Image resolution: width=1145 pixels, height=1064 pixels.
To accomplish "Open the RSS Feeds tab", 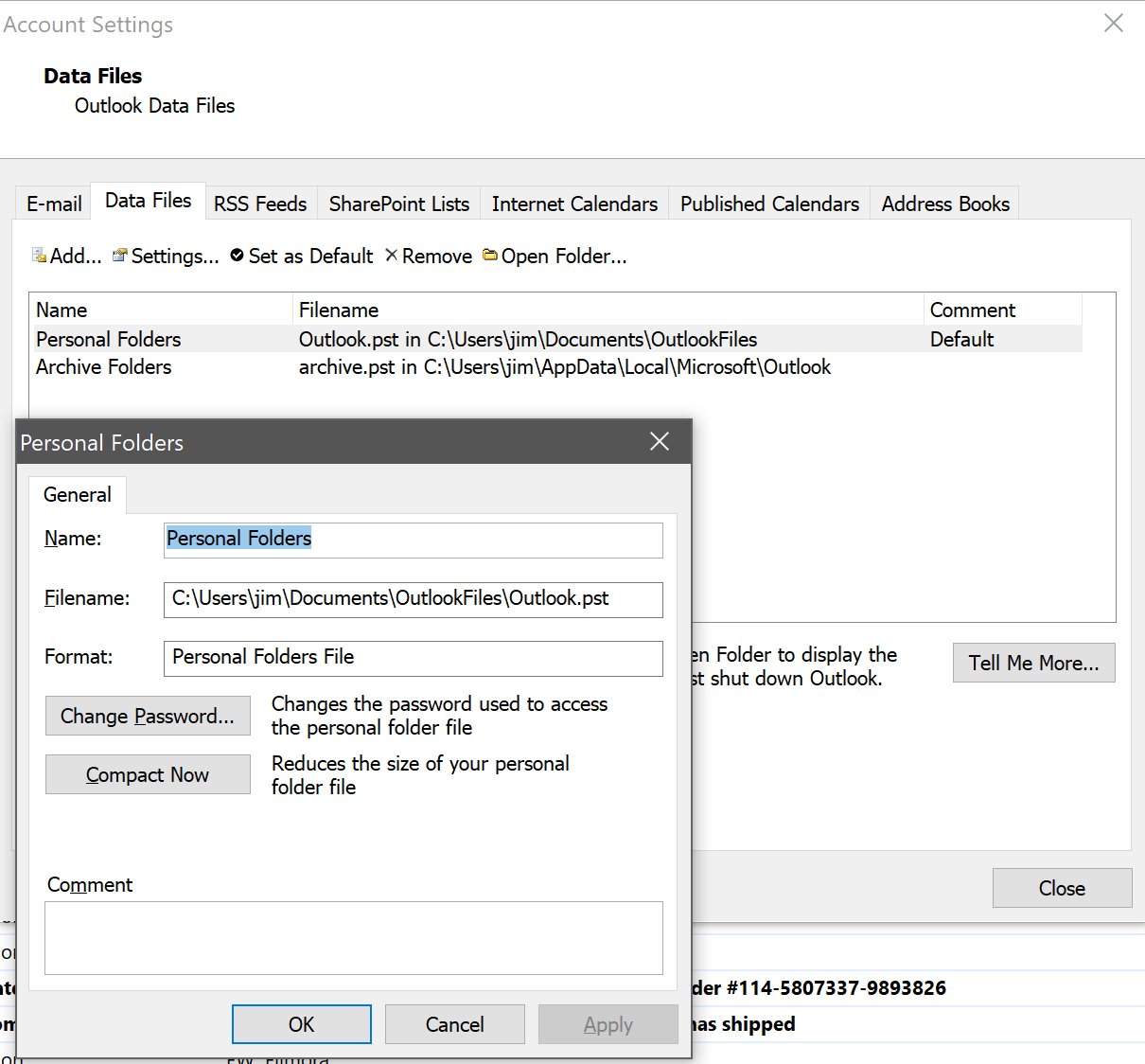I will coord(260,204).
